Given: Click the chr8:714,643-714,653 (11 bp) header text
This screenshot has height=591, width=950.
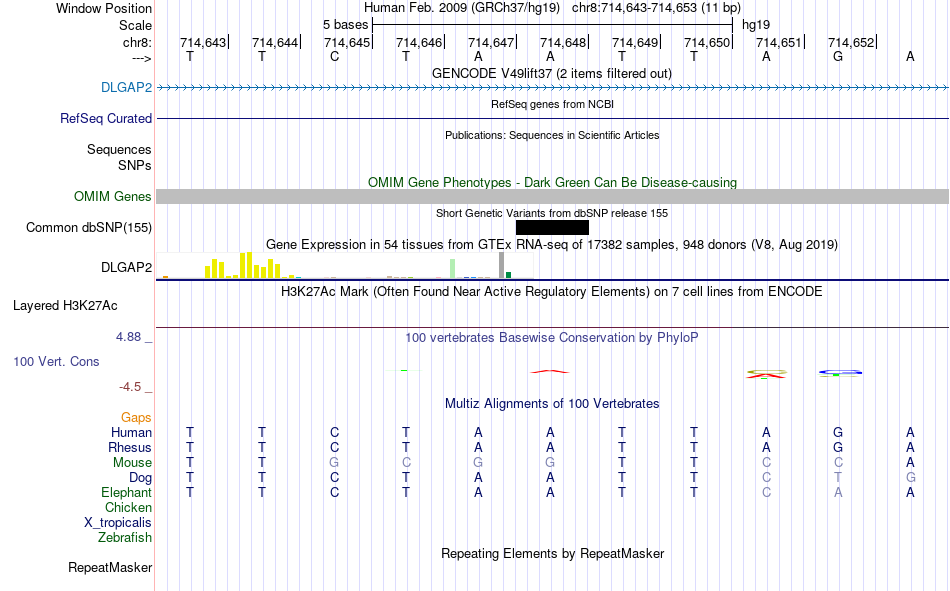Looking at the screenshot, I should (x=656, y=8).
